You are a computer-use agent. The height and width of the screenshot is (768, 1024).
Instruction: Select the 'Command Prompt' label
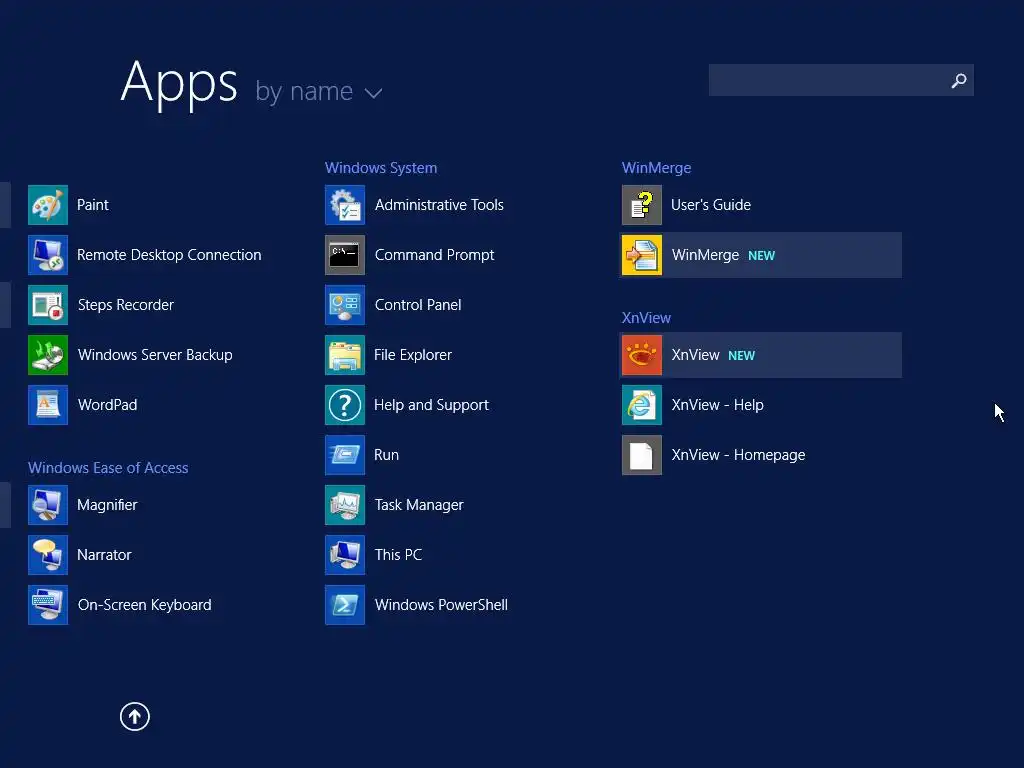click(x=434, y=255)
